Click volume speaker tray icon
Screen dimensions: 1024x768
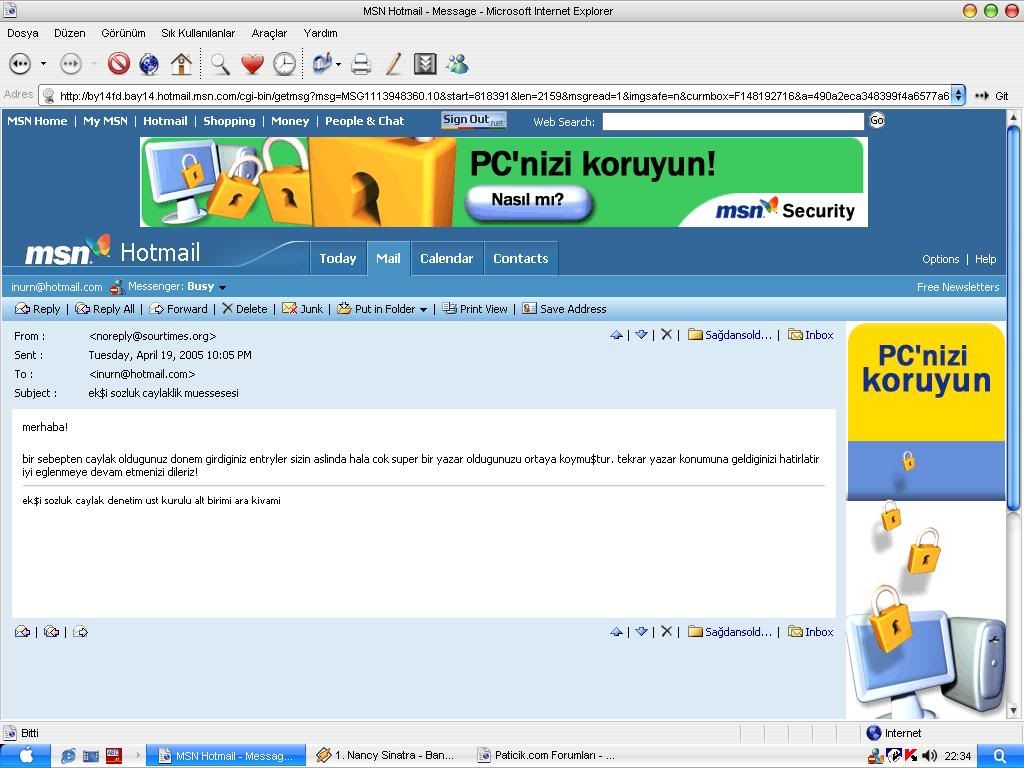(x=929, y=756)
